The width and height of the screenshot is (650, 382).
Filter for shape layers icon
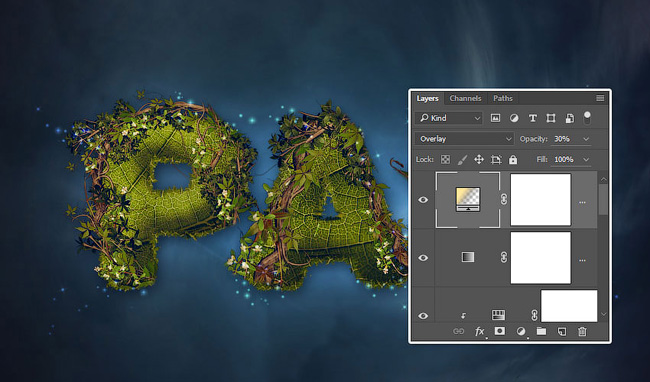551,118
